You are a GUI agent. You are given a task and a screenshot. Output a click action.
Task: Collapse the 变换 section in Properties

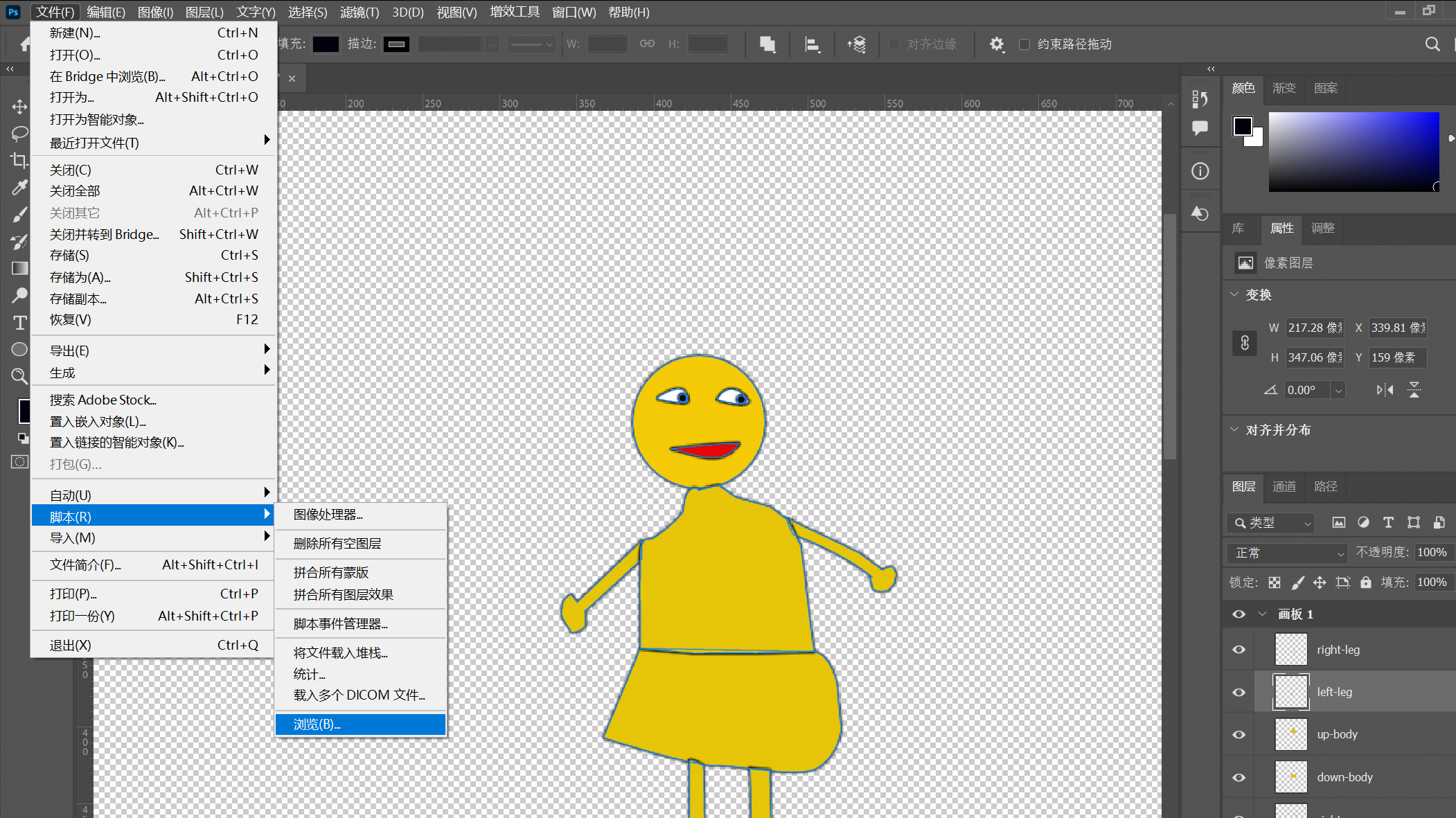coord(1234,294)
